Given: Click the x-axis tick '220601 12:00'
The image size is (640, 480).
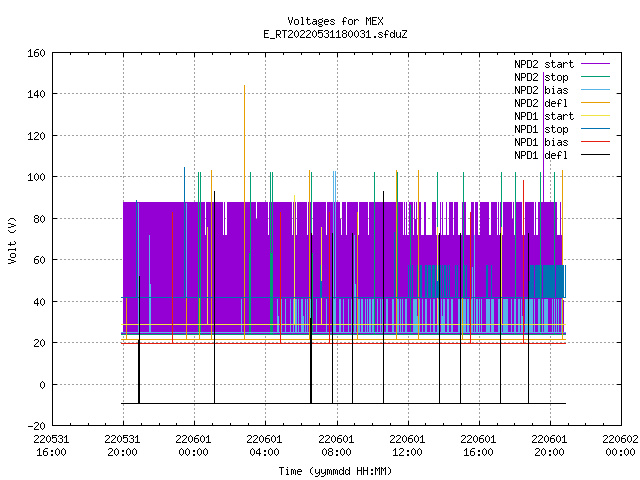Looking at the screenshot, I should tap(407, 446).
